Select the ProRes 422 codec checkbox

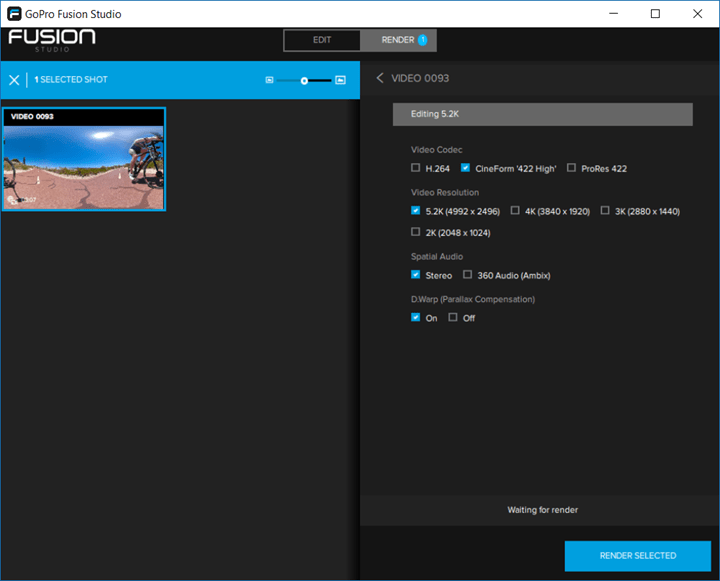[571, 168]
